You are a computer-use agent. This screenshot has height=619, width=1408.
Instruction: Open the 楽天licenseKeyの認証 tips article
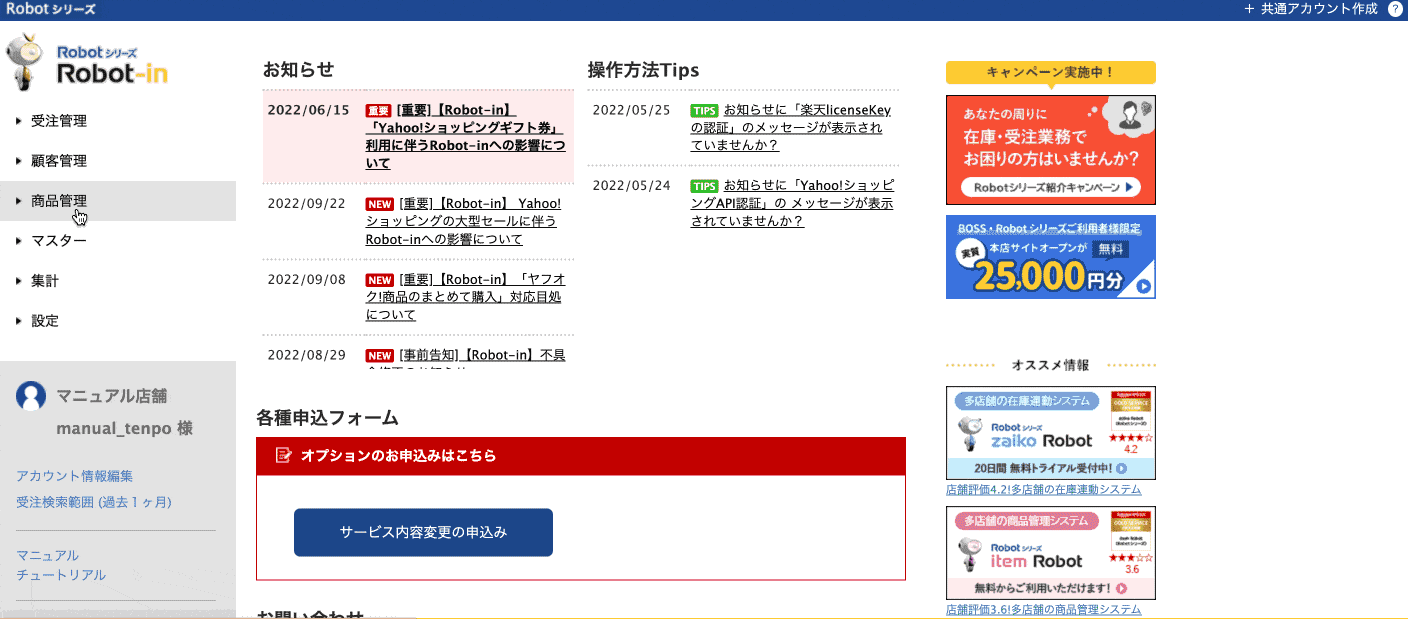coord(790,128)
